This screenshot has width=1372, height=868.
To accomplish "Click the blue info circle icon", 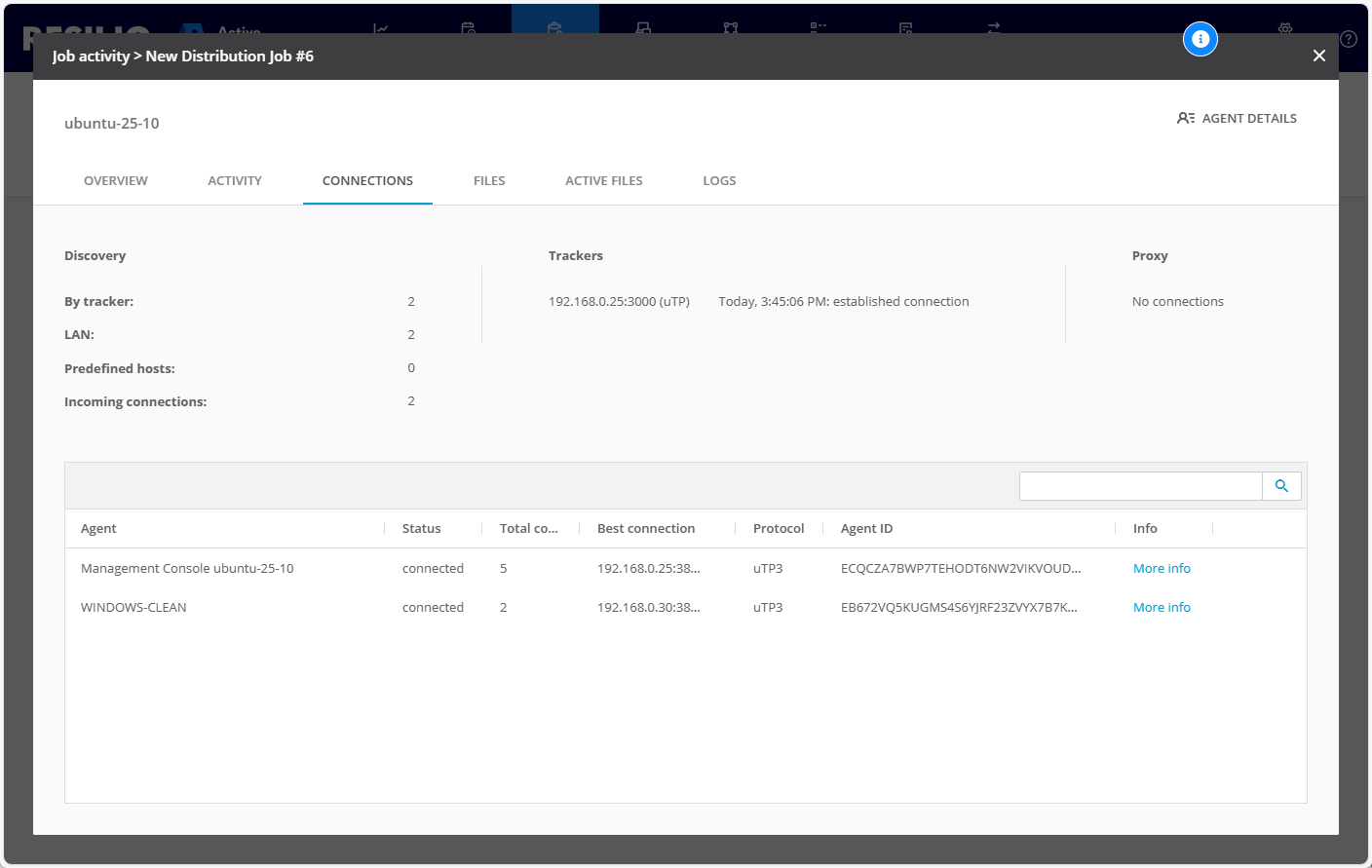I will [1200, 39].
